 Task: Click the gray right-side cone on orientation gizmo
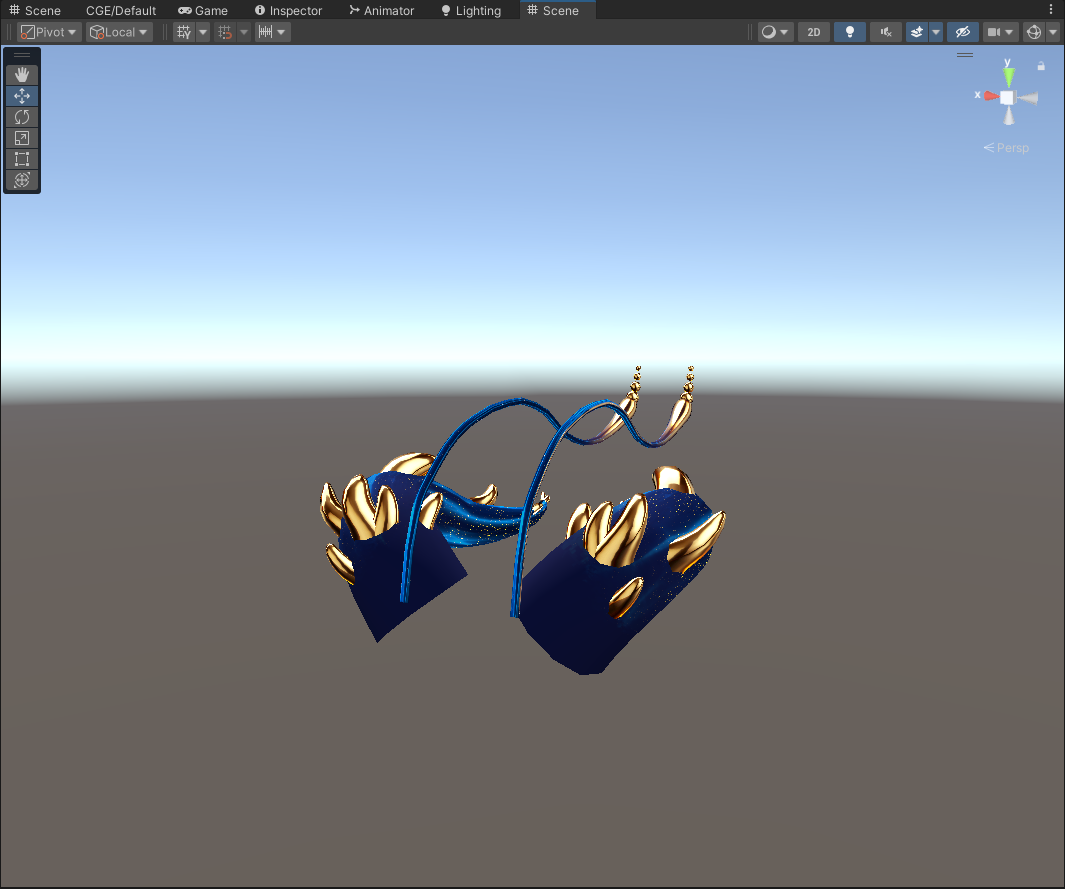click(x=1028, y=98)
